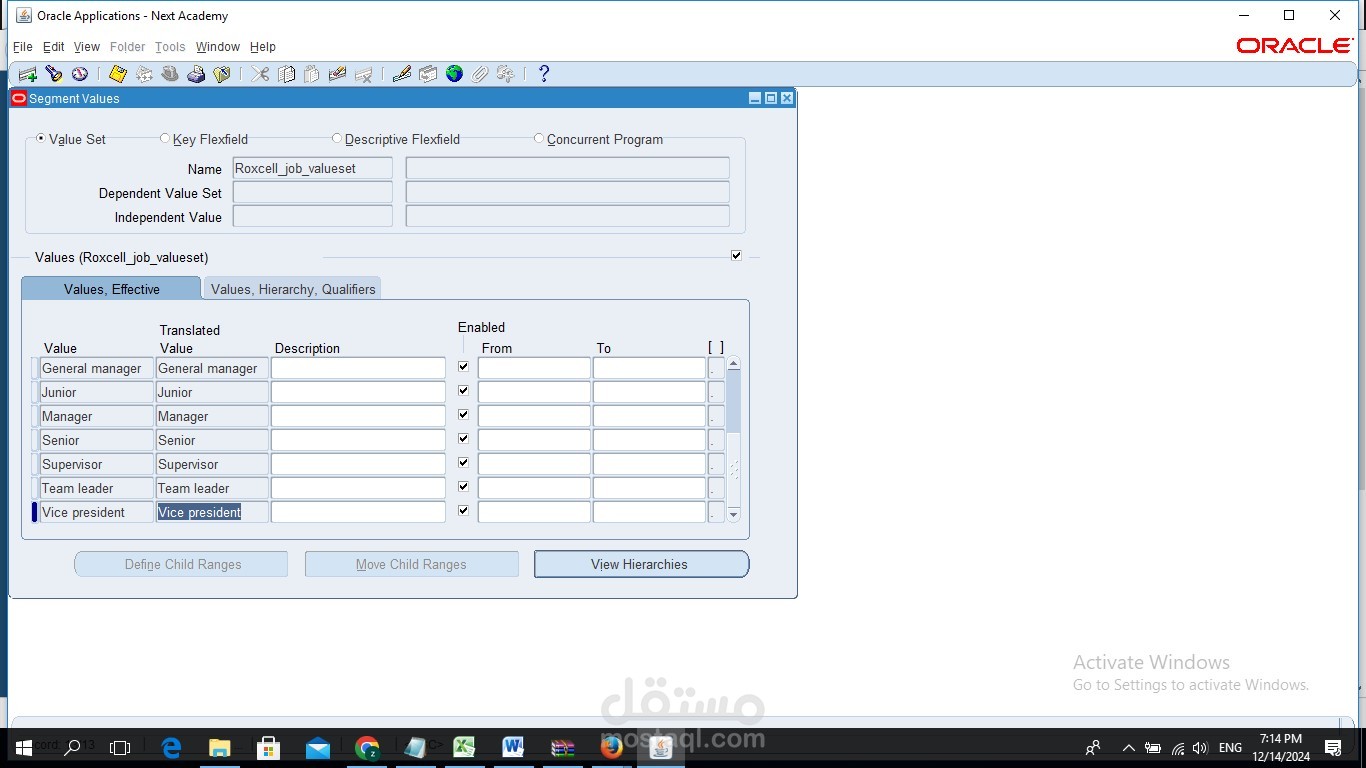Click the Copy toolbar icon
Viewport: 1366px width, 768px height.
pos(286,74)
